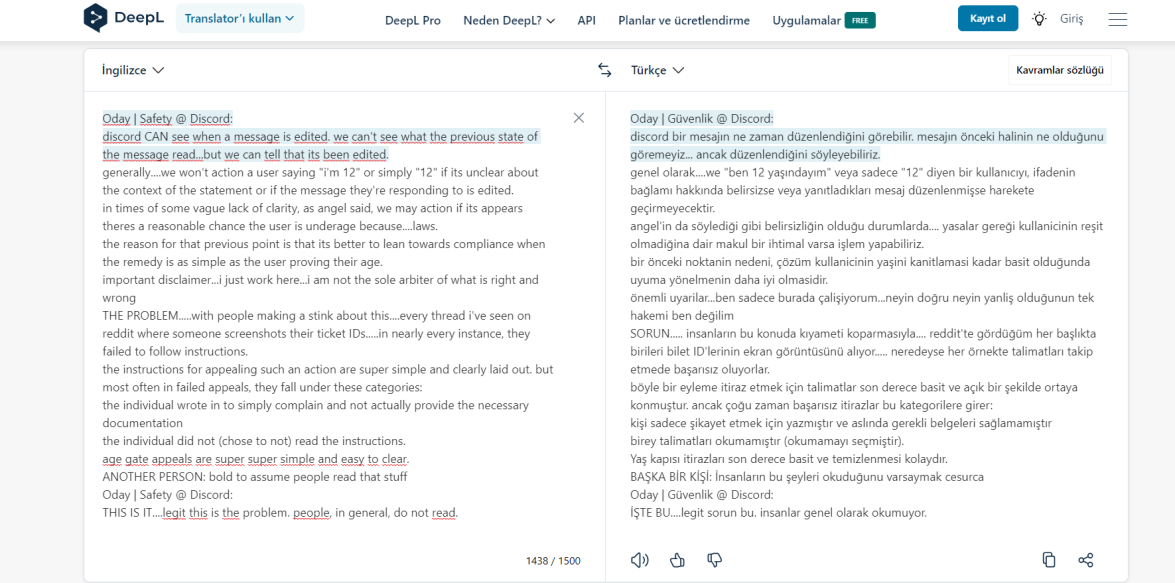This screenshot has width=1175, height=583.
Task: Click "ANOTHER PERSON: bold to assume" line
Action: click(255, 477)
